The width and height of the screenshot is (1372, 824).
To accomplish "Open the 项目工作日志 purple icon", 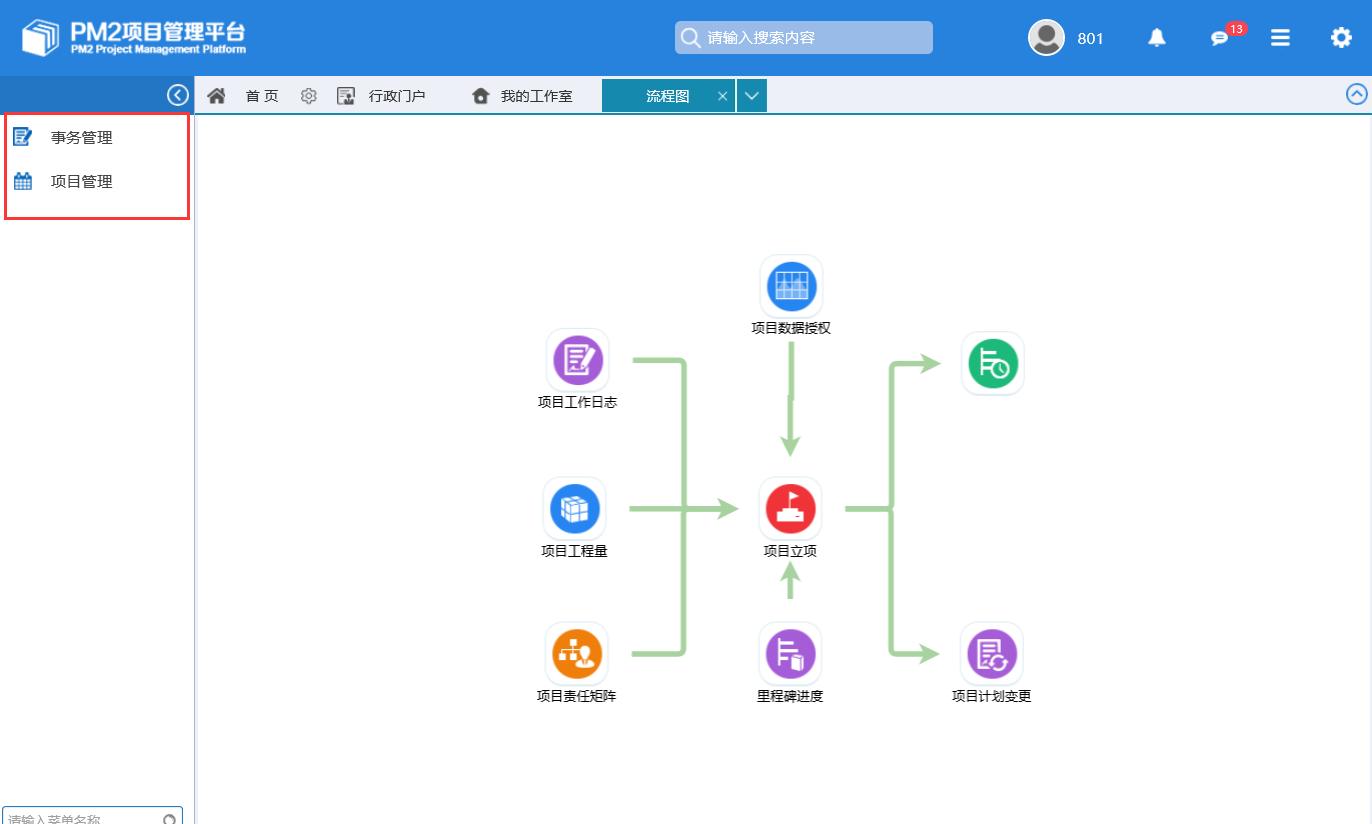I will (578, 360).
